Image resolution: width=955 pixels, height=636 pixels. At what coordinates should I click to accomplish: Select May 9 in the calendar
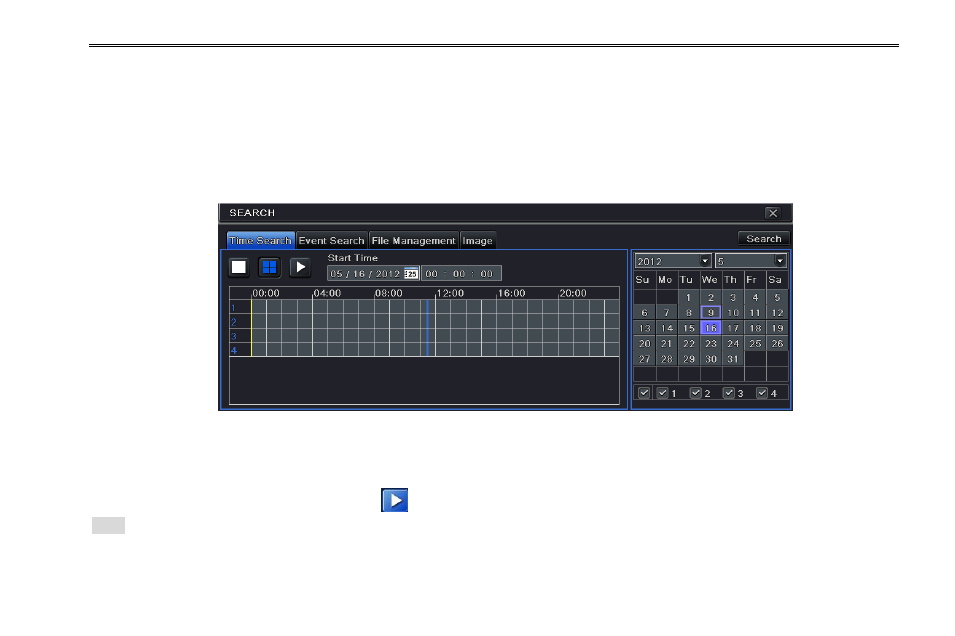[x=711, y=313]
